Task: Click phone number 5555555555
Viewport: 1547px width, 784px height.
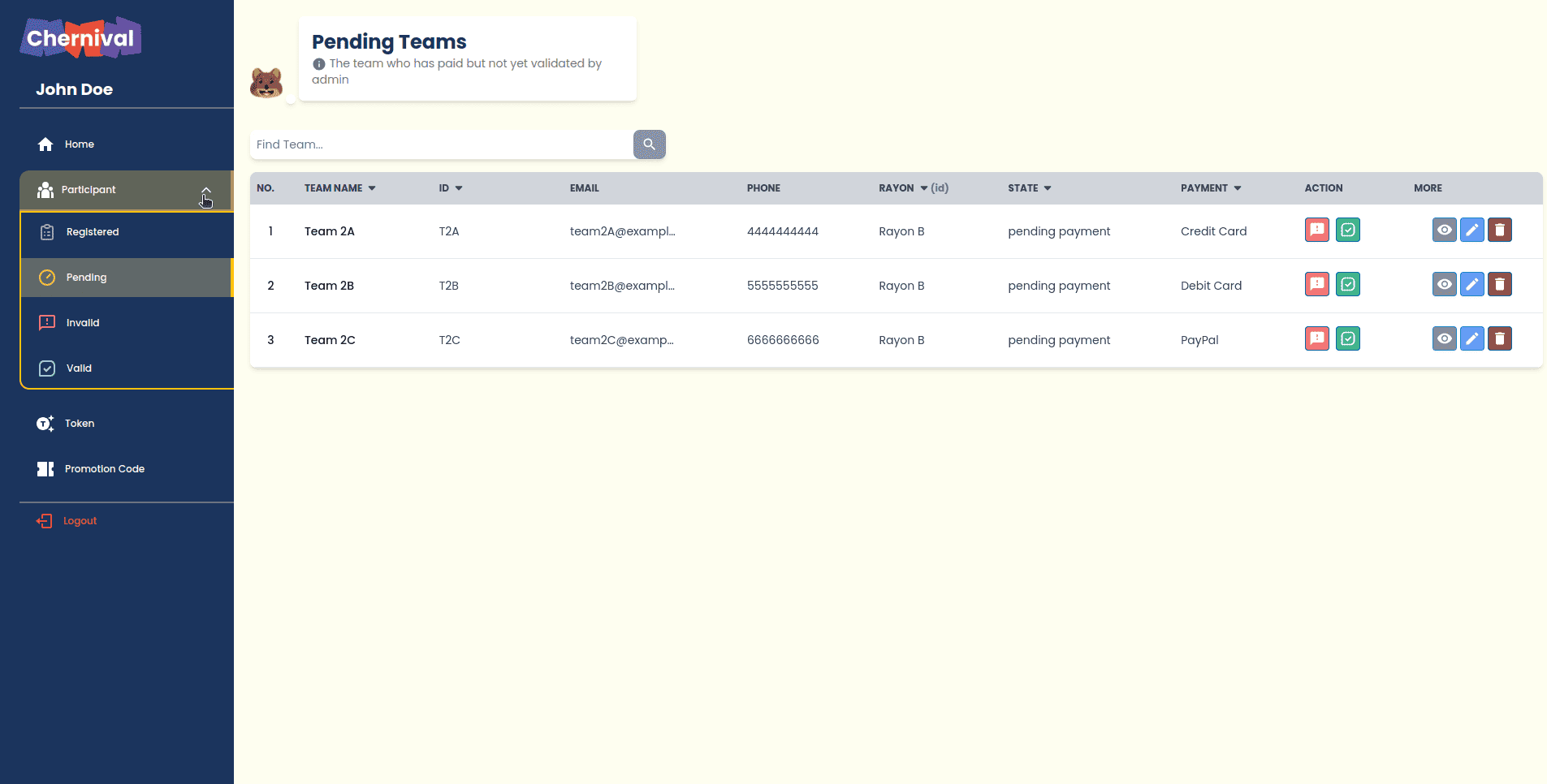Action: pyautogui.click(x=783, y=286)
